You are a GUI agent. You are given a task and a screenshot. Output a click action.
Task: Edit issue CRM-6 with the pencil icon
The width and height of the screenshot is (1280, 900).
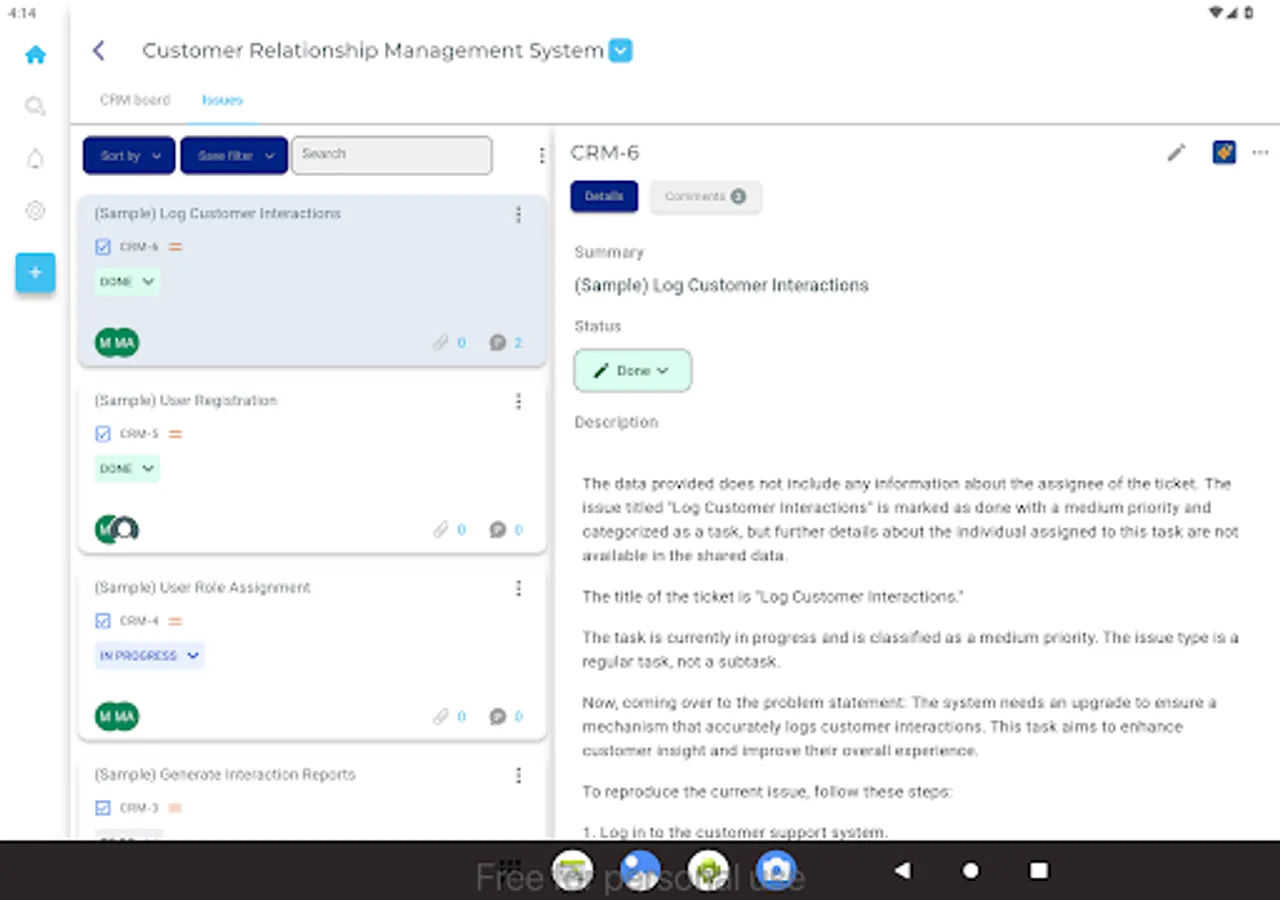[x=1176, y=152]
